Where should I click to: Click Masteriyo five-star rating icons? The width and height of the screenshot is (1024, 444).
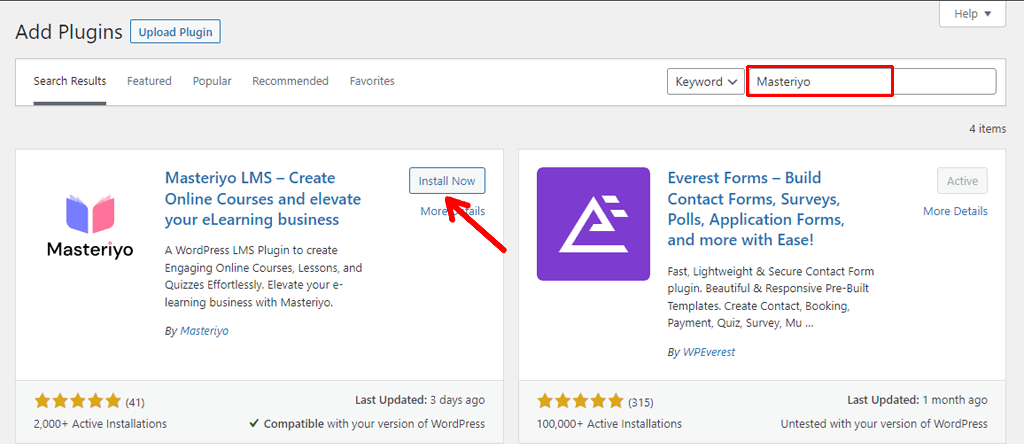pyautogui.click(x=77, y=402)
